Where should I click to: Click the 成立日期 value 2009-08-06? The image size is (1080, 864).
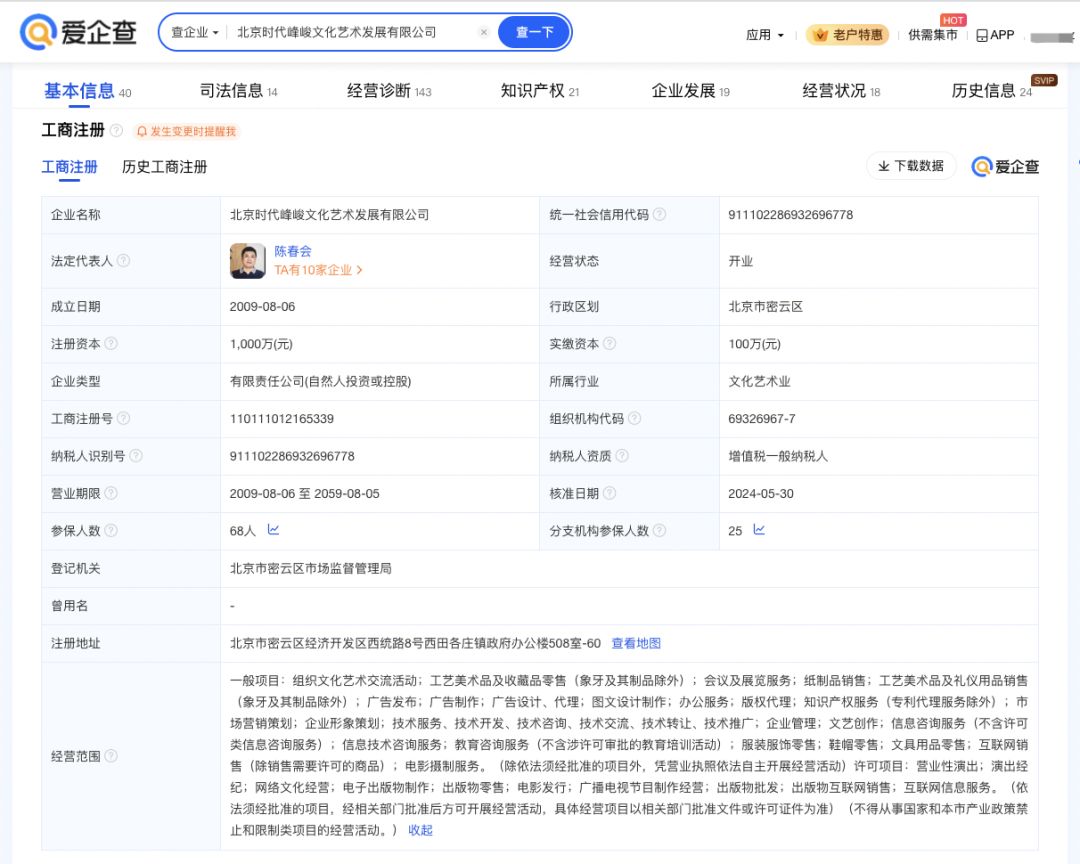[x=262, y=307]
